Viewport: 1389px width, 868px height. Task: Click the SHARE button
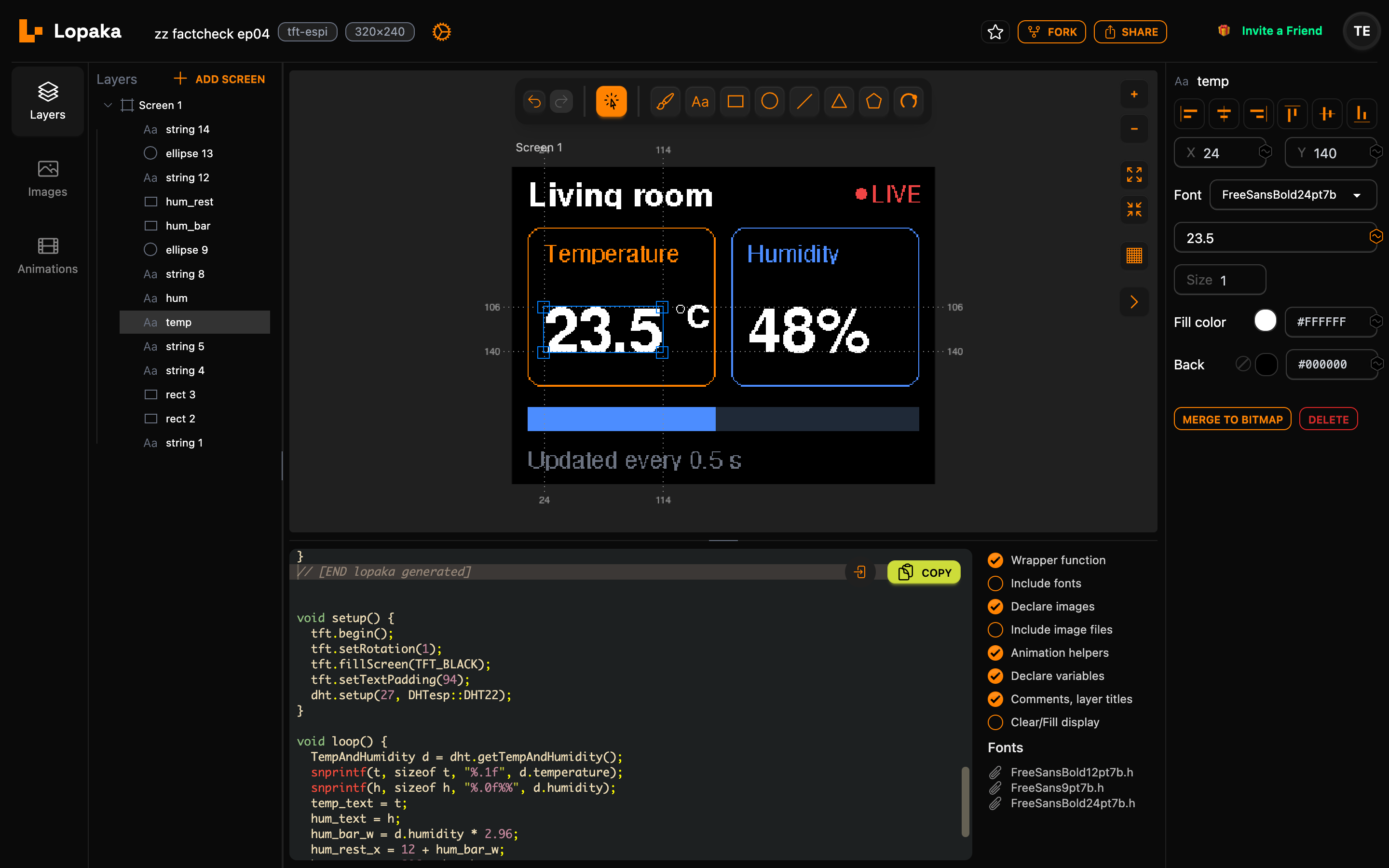tap(1130, 31)
